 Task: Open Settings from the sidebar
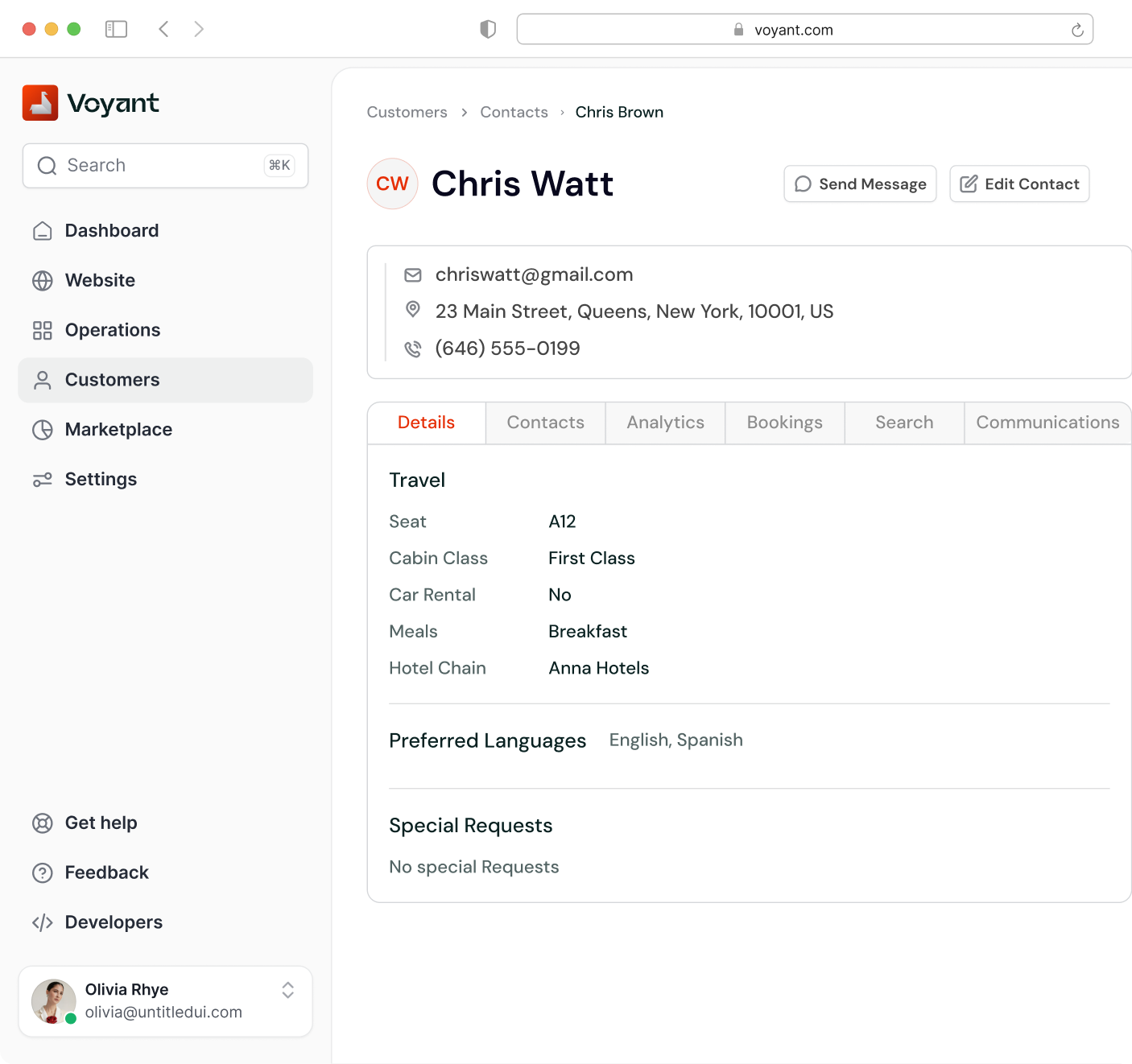(x=101, y=479)
